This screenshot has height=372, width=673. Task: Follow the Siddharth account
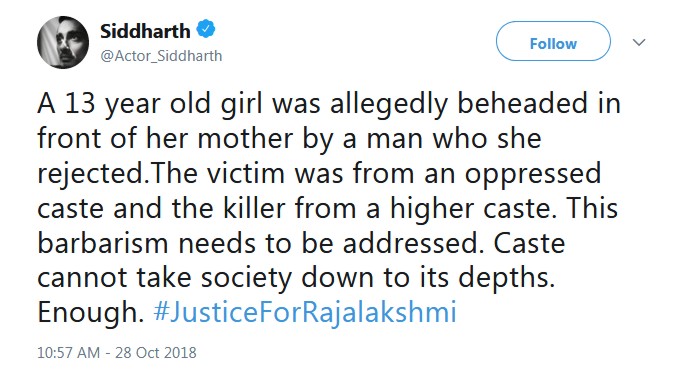(x=553, y=41)
